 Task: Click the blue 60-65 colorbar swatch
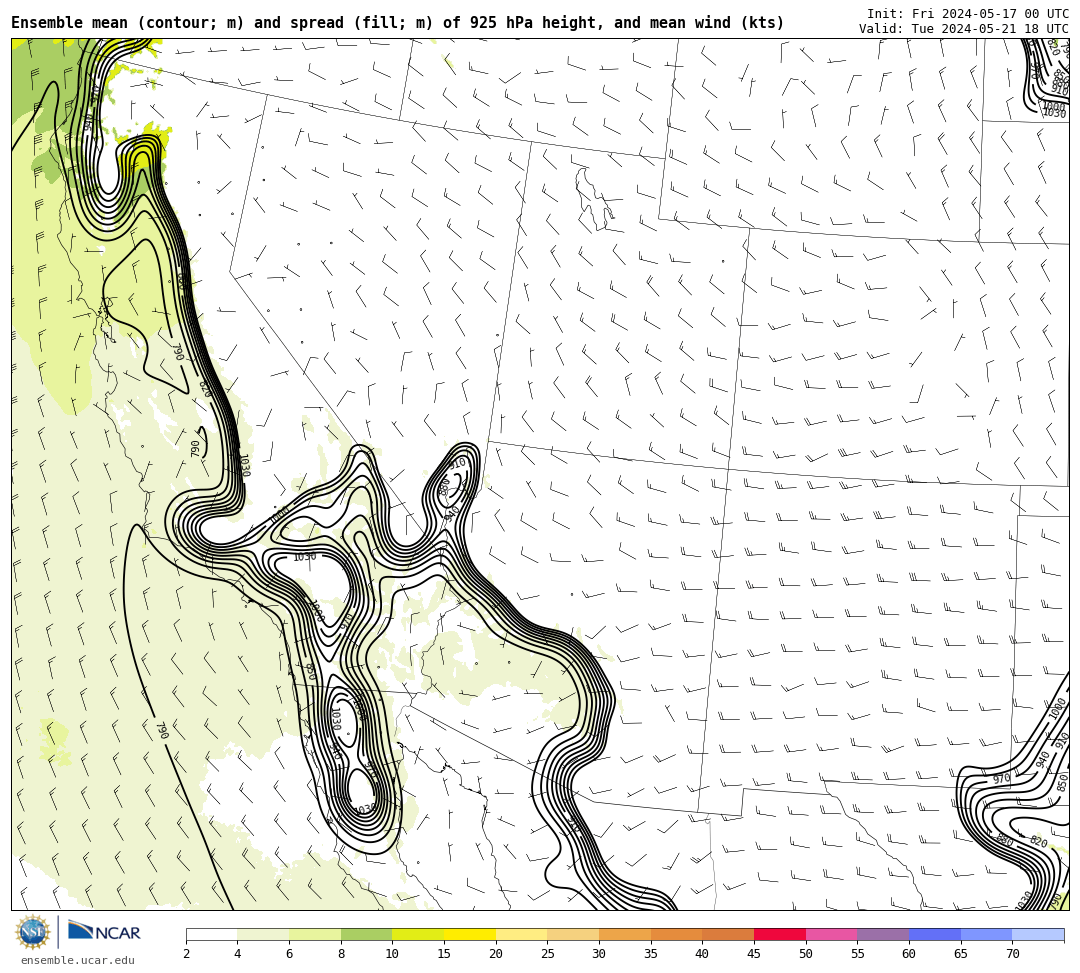click(x=935, y=934)
